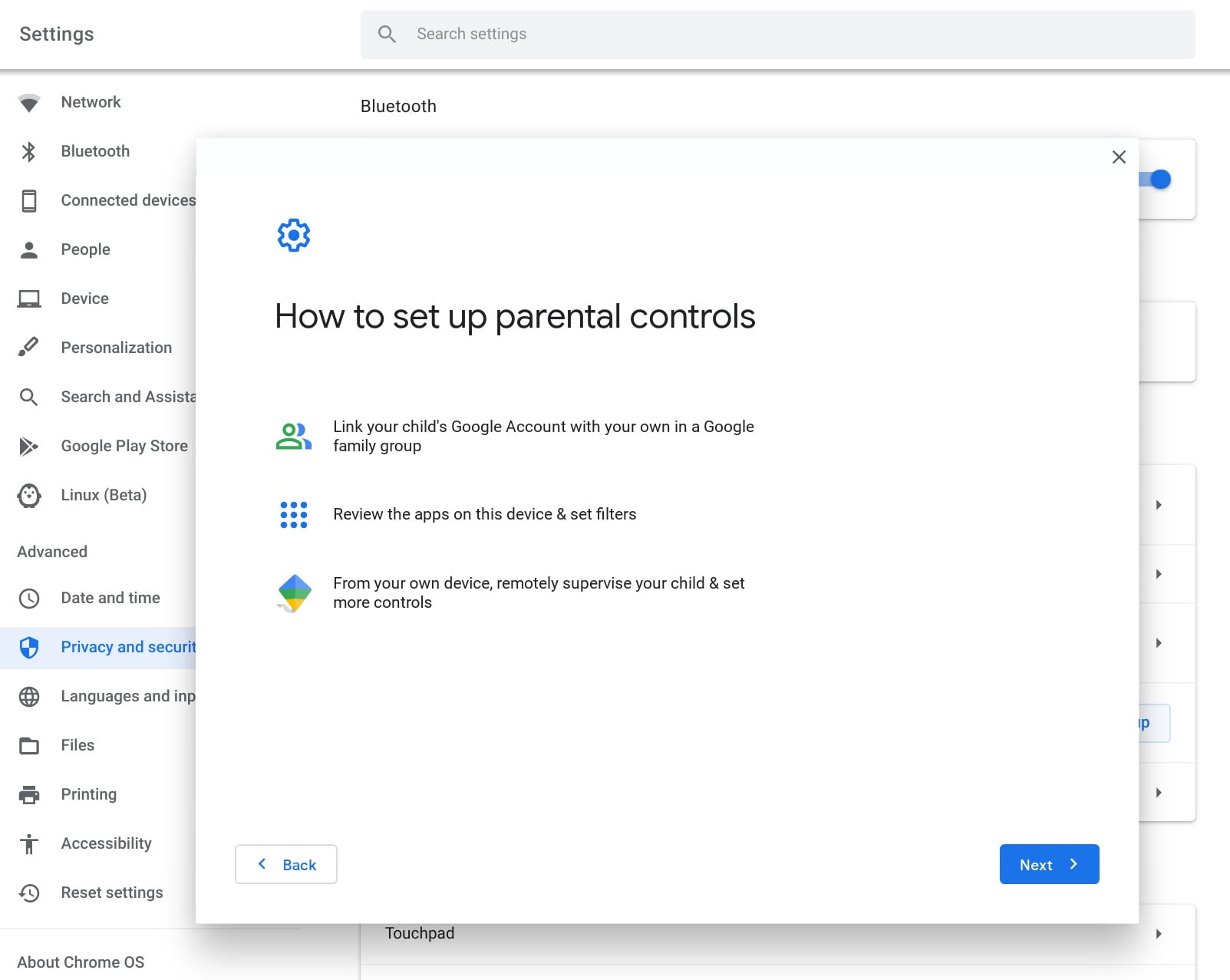Click the Bluetooth symbol icon in sidebar
Screen dimensions: 1230x980
pyautogui.click(x=29, y=152)
